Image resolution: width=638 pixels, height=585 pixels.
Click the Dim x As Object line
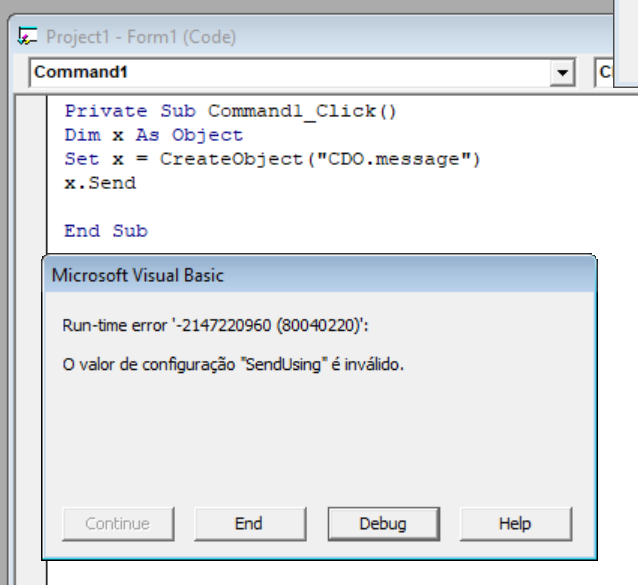click(x=153, y=135)
